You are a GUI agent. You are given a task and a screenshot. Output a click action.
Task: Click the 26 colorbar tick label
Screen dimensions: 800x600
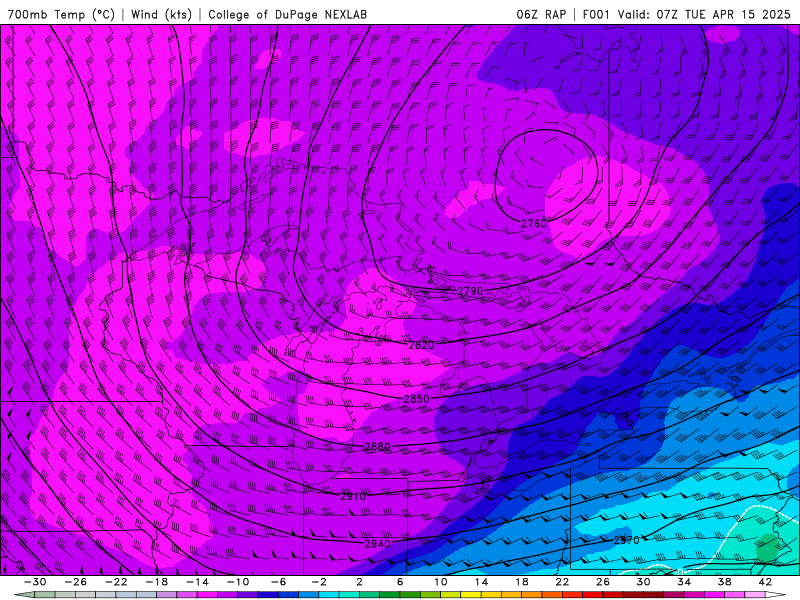pyautogui.click(x=603, y=582)
